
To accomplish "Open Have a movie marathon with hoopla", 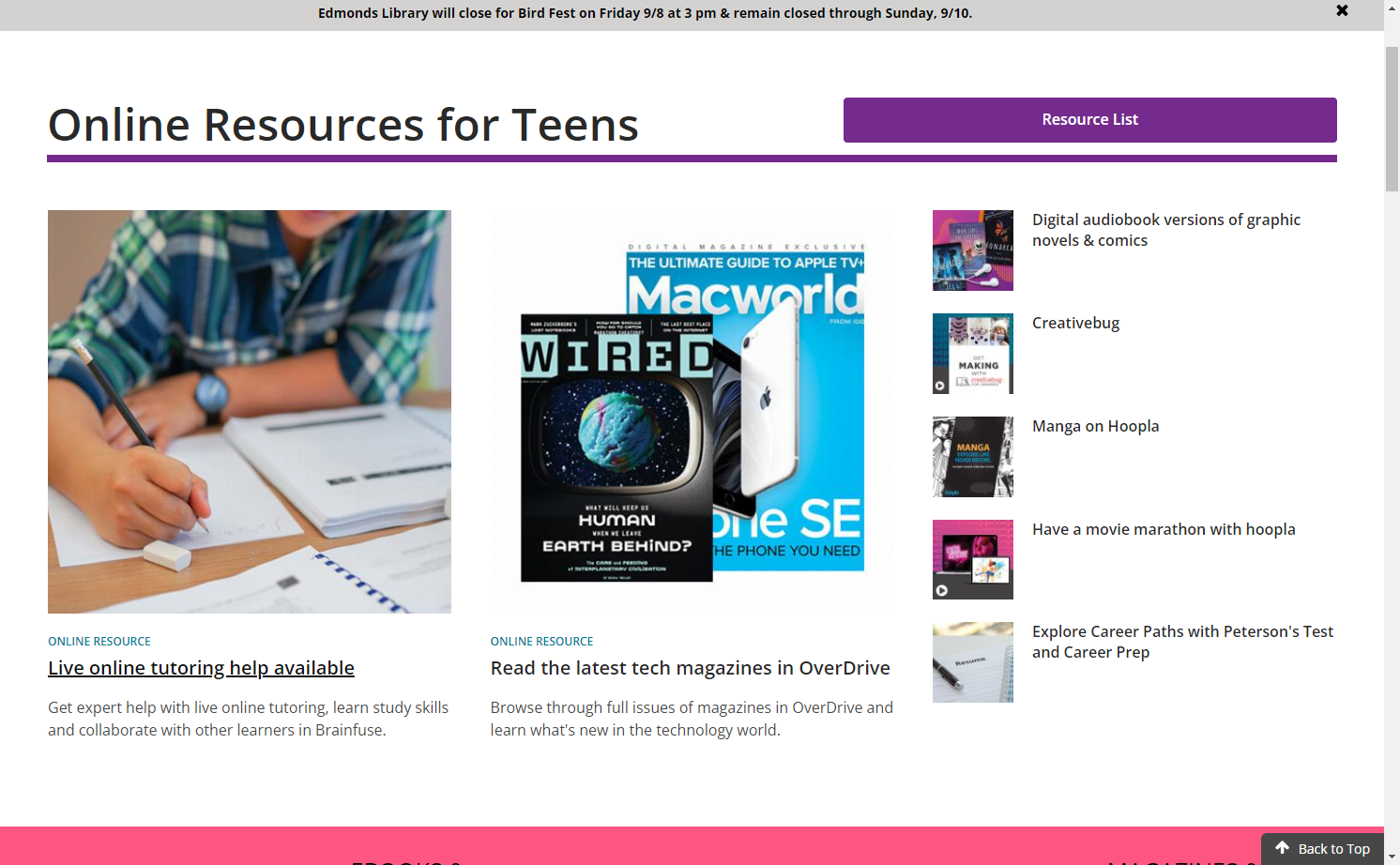I will click(1164, 529).
